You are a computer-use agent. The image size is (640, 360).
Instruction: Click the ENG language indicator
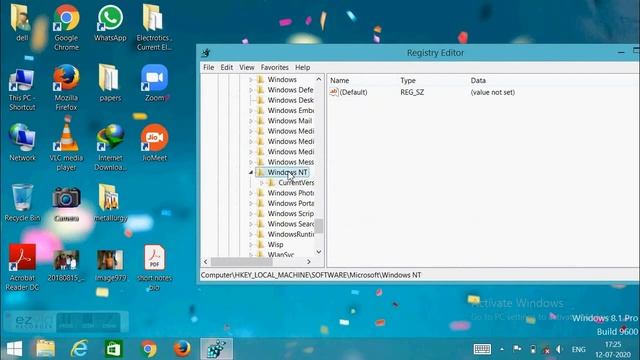(578, 349)
